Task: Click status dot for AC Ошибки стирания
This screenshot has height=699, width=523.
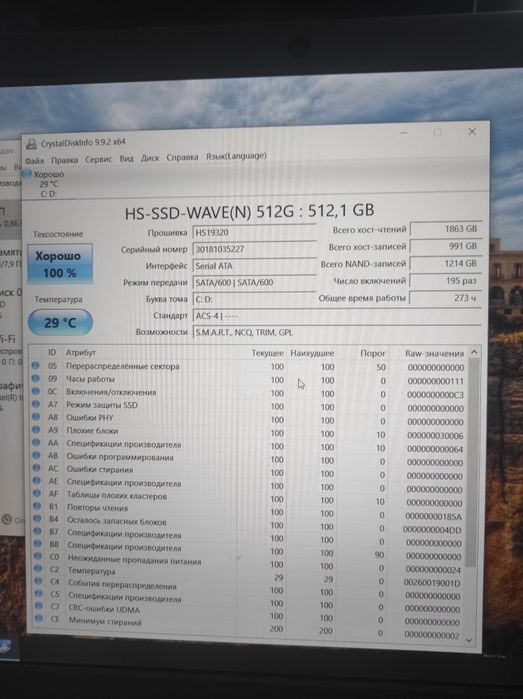Action: pyautogui.click(x=37, y=468)
